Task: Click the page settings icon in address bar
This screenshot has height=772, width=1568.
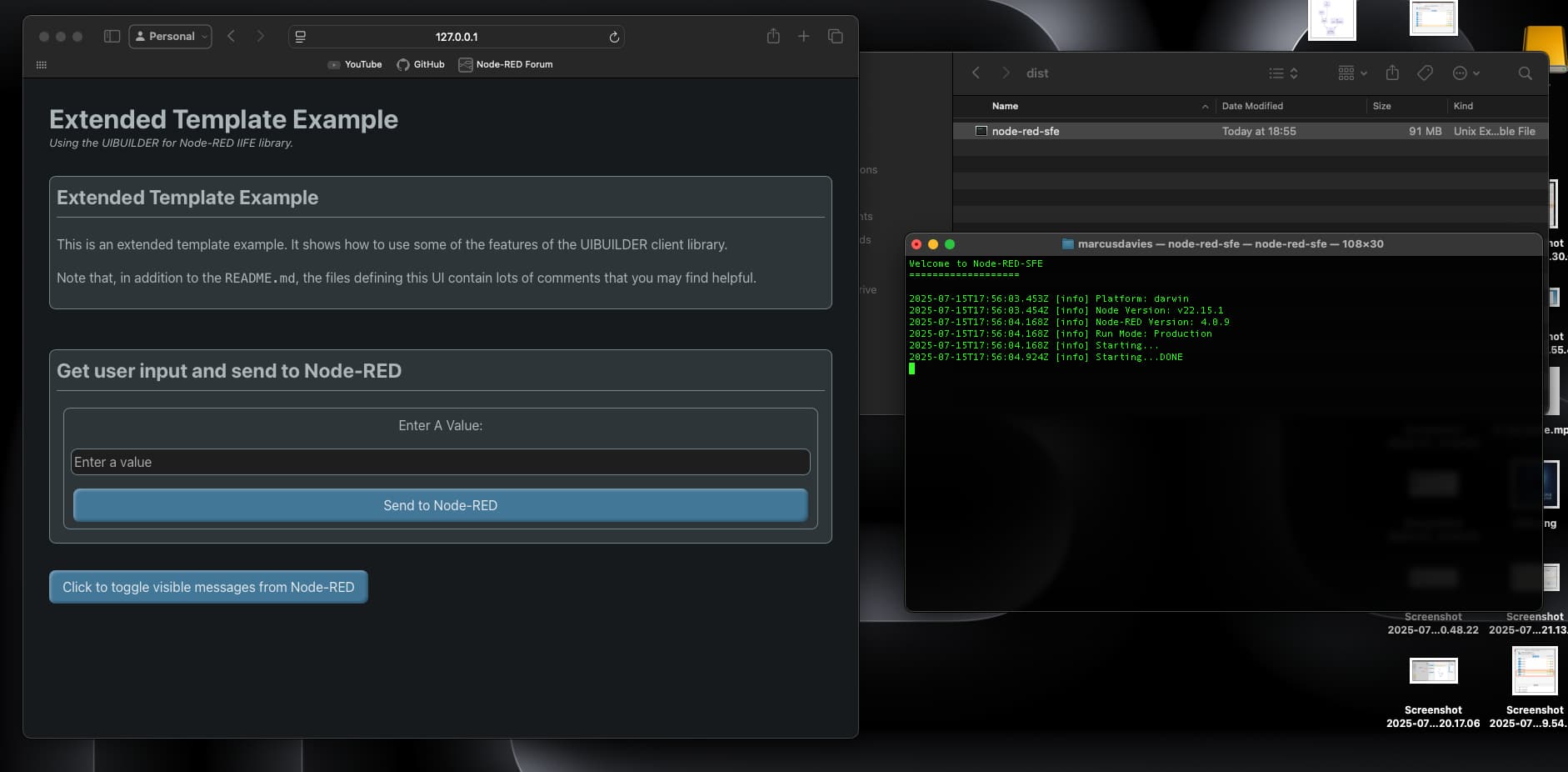Action: (x=301, y=37)
